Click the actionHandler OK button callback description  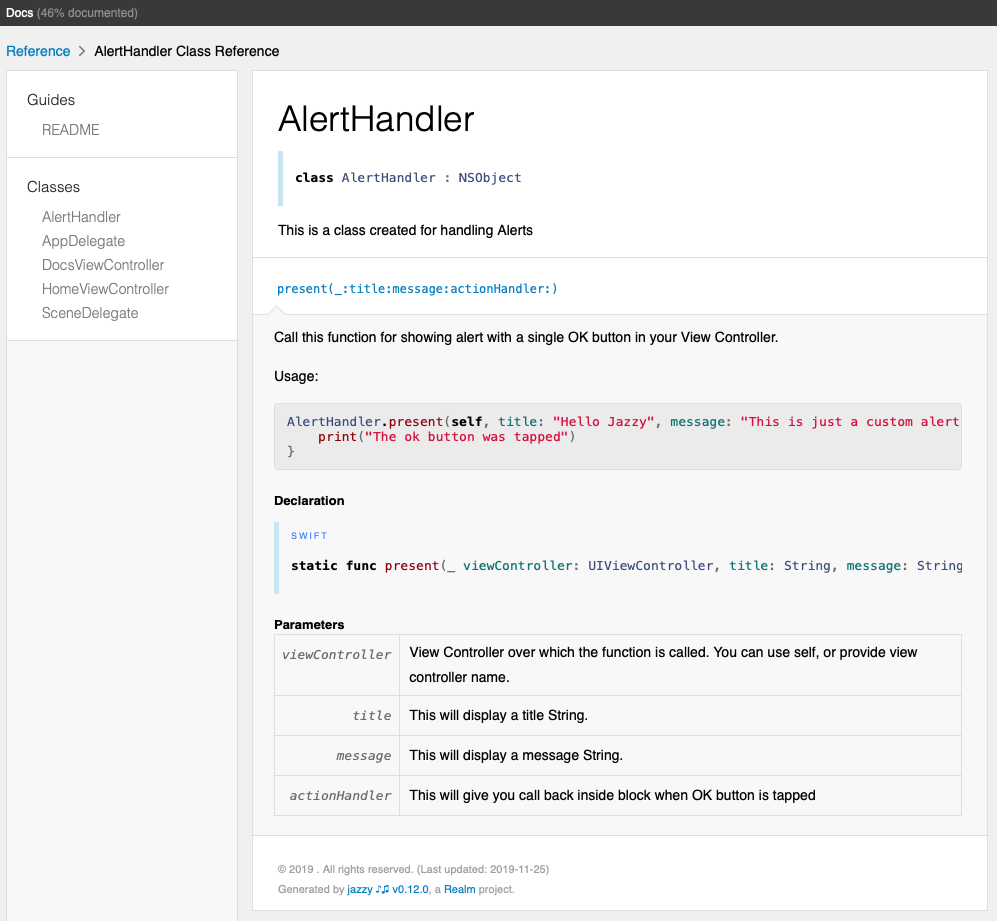click(x=612, y=796)
